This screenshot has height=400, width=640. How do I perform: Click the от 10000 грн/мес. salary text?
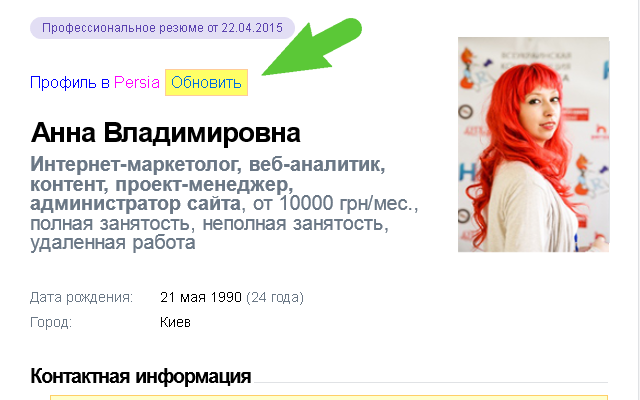(335, 203)
